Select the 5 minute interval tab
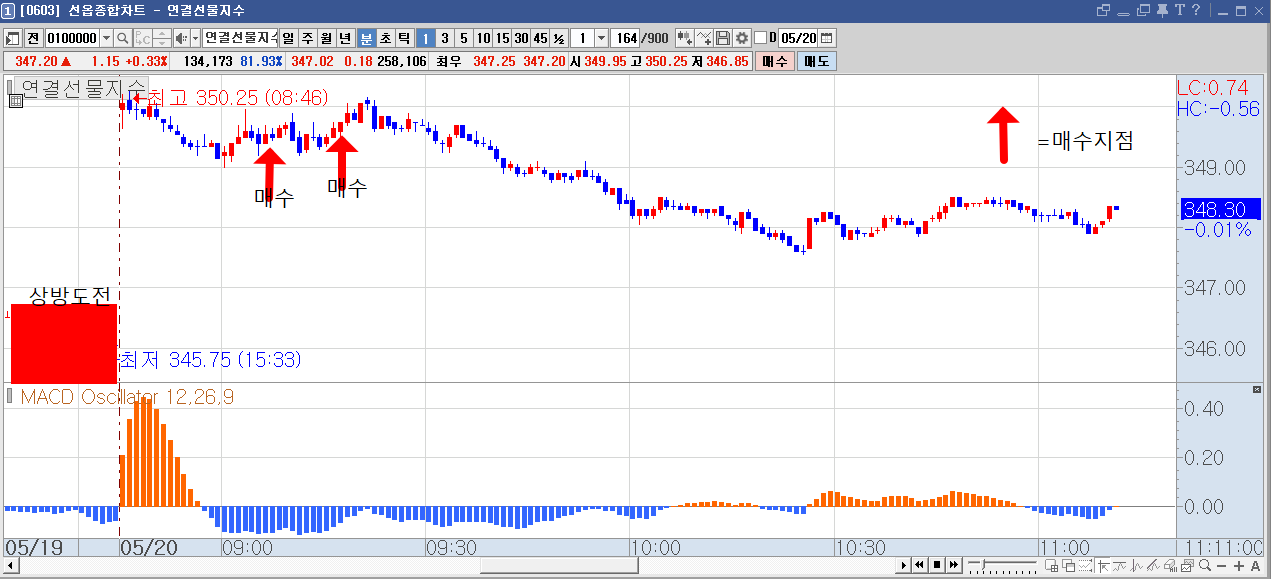The height and width of the screenshot is (579, 1271). [463, 38]
